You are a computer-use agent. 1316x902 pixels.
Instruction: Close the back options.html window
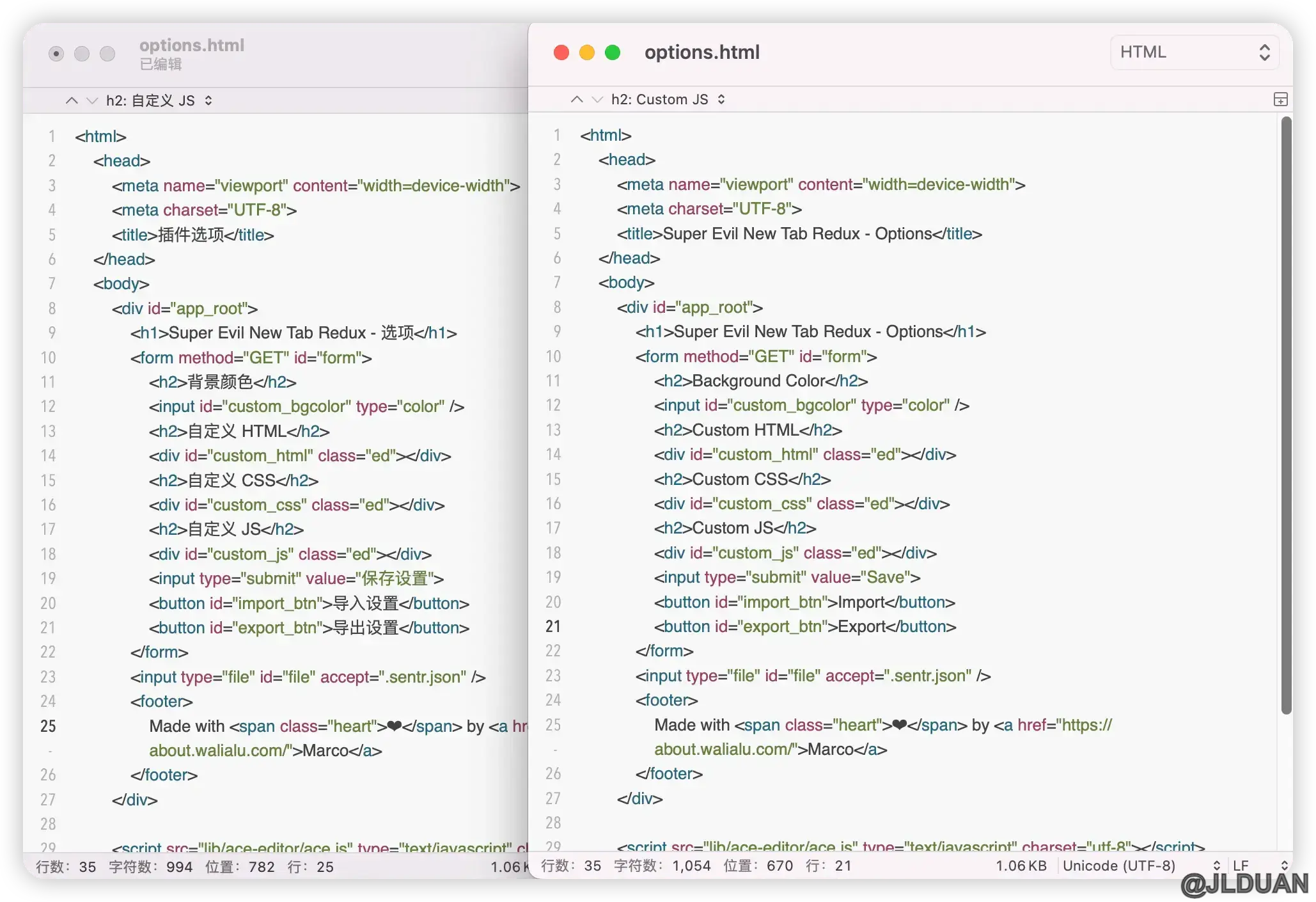(56, 54)
